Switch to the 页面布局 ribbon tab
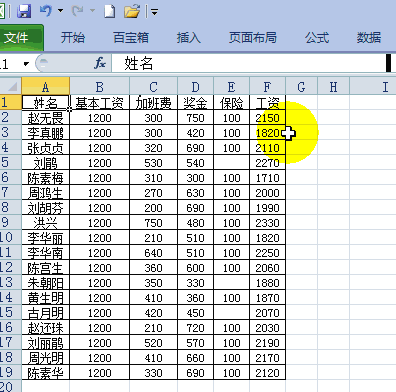 pyautogui.click(x=253, y=37)
